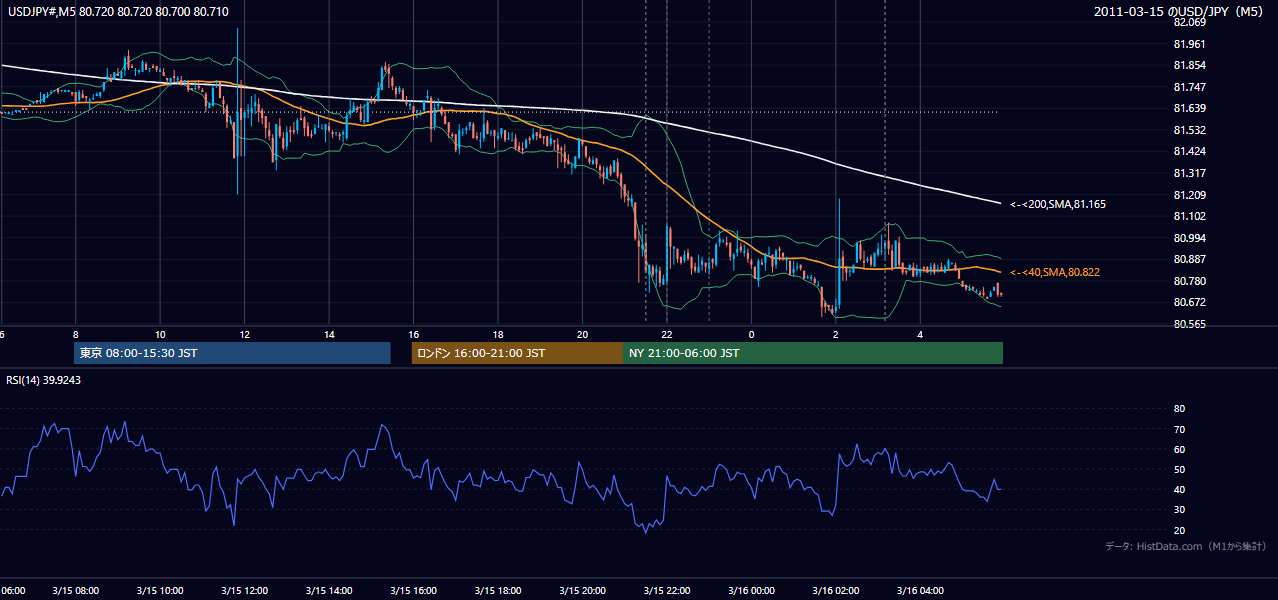Click the RSI scale value 20
Image resolution: width=1278 pixels, height=600 pixels.
click(1179, 530)
